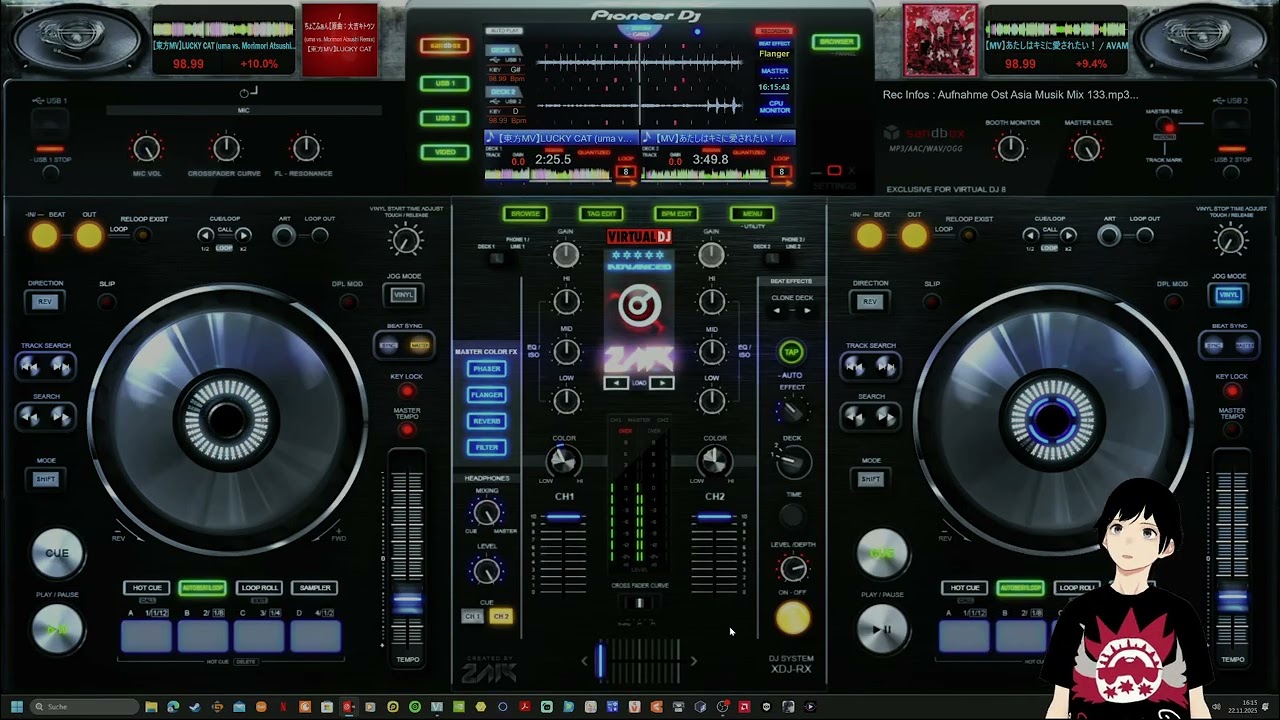Click the left deck TEMPO slider
1280x720 pixels.
point(407,602)
